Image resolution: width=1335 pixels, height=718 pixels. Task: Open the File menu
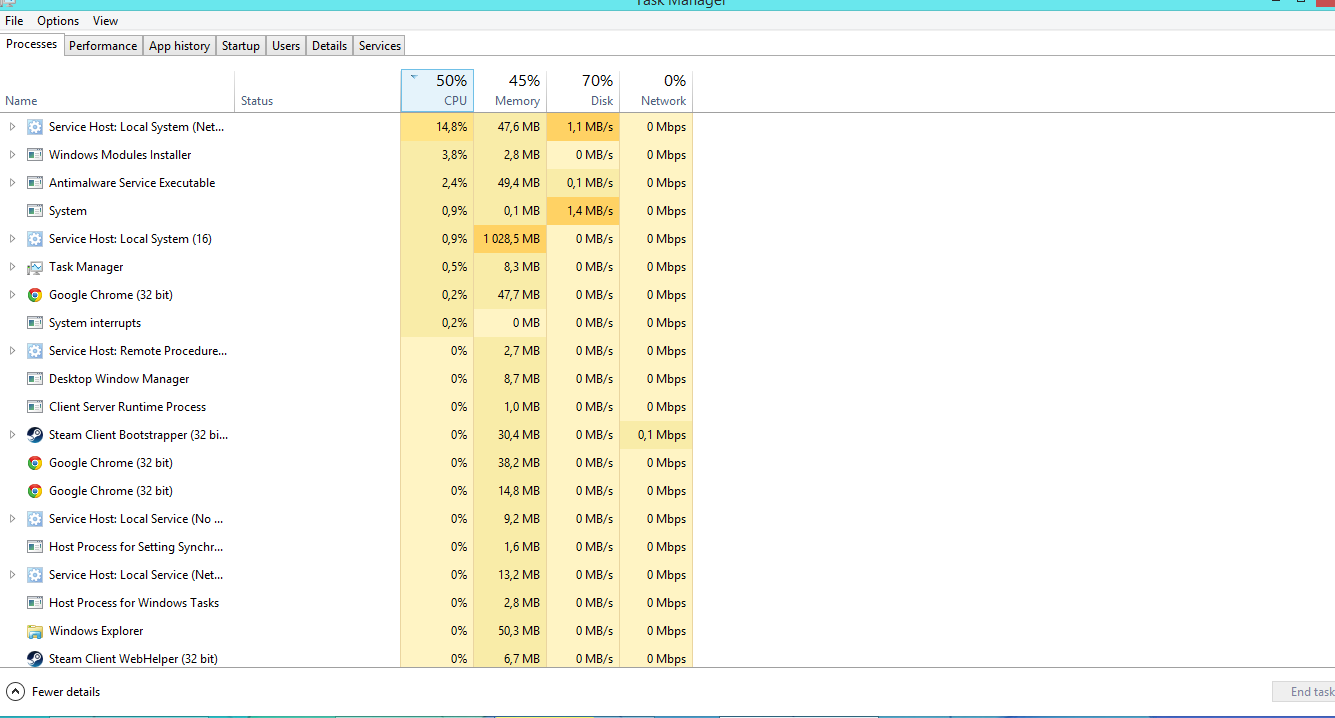[14, 21]
